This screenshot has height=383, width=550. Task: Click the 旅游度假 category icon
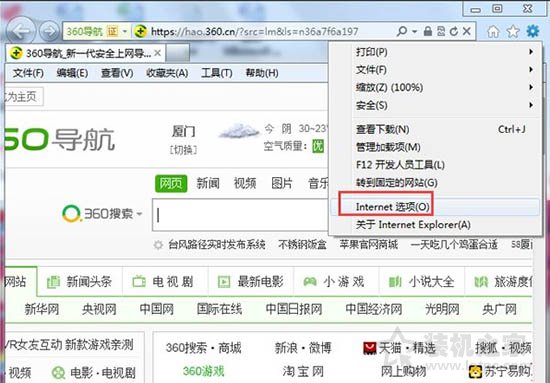coord(481,282)
